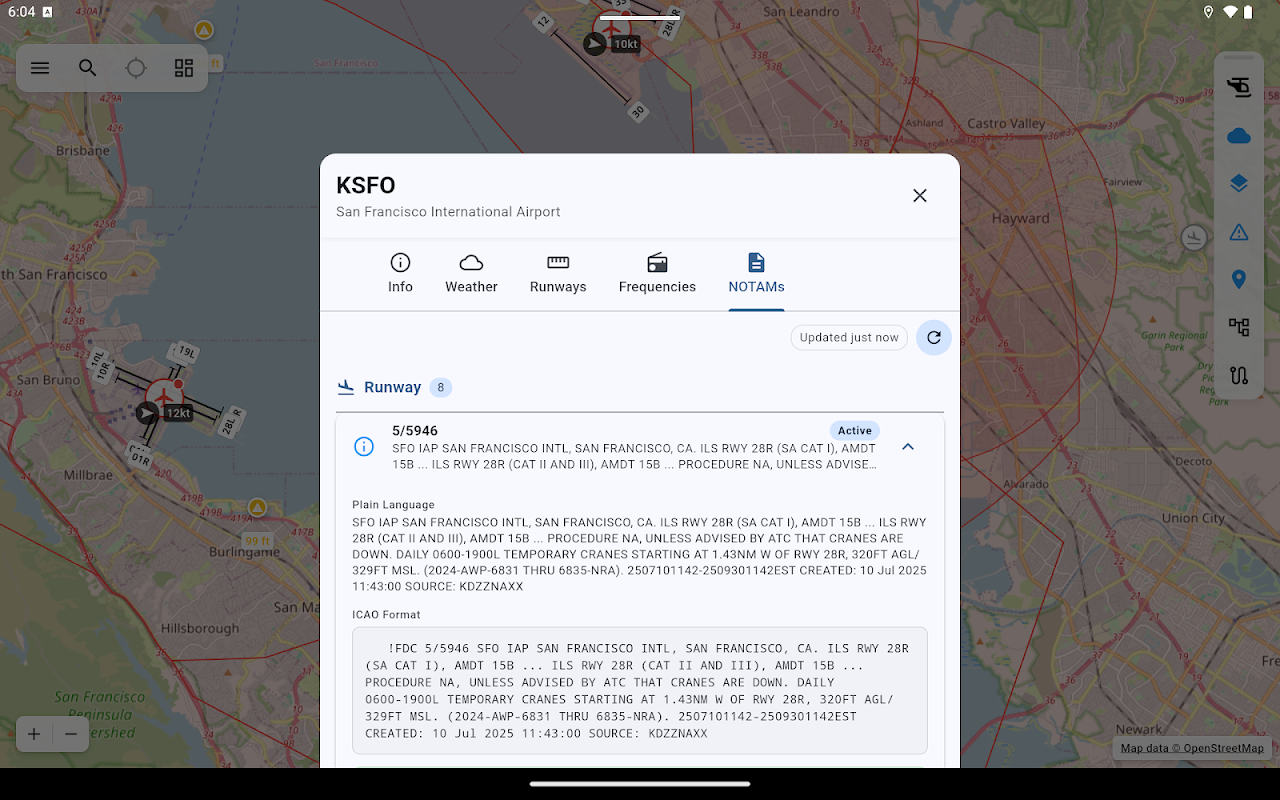Click the Runway section heading
Screen dimensions: 1280x800
pos(392,387)
